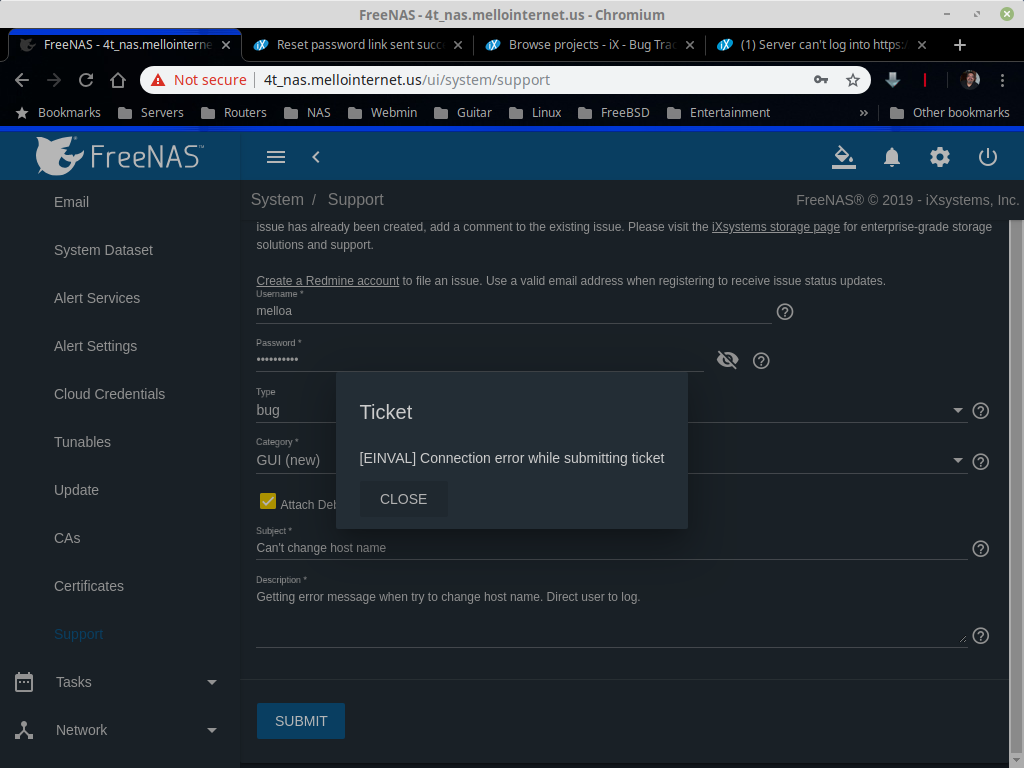Open the Other bookmarks folder
Image resolution: width=1024 pixels, height=768 pixels.
point(950,112)
